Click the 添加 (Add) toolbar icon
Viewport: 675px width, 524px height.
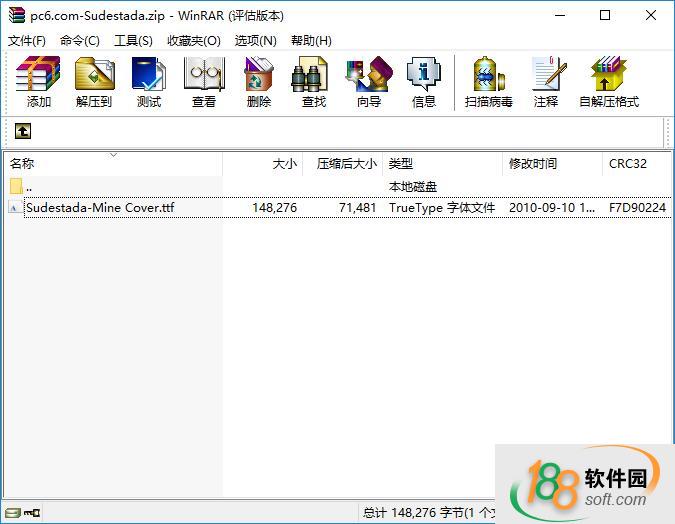[38, 82]
